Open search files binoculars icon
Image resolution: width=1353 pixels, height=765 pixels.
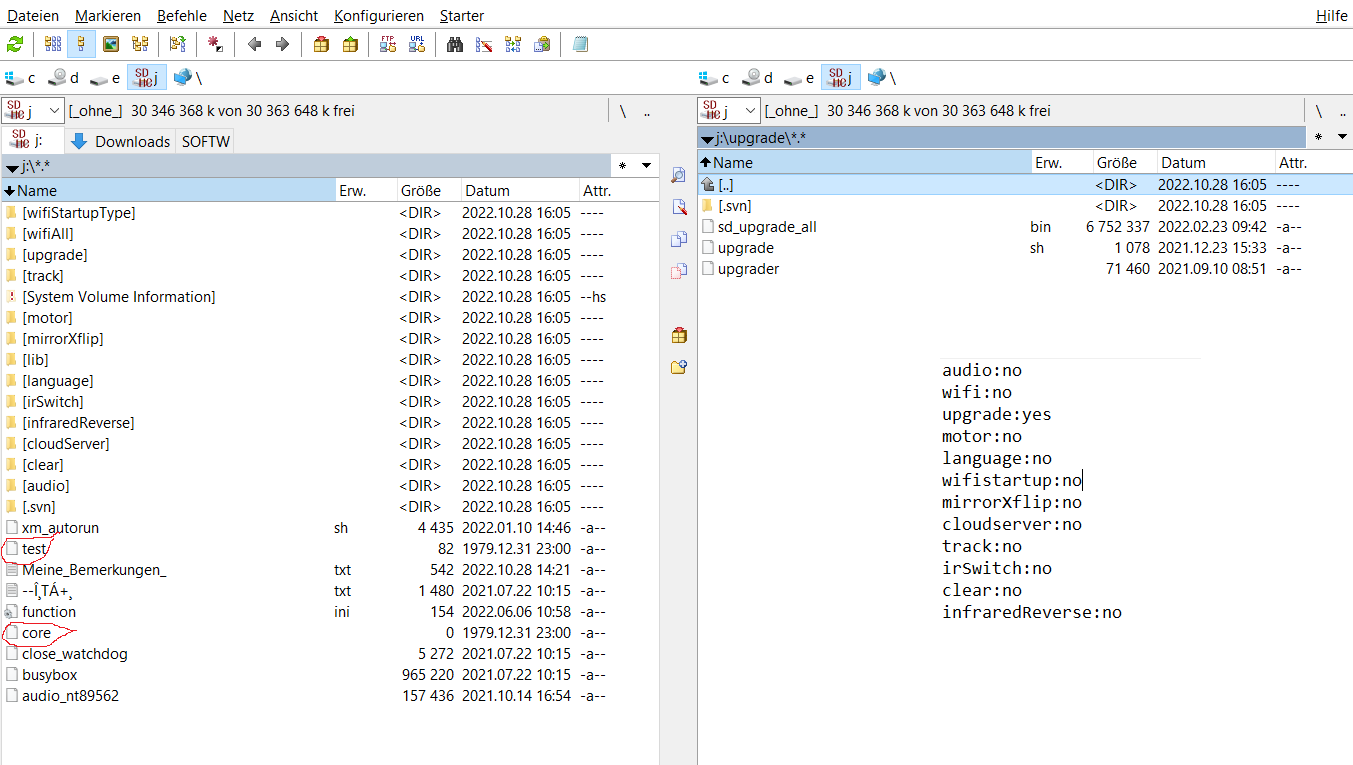(x=455, y=44)
